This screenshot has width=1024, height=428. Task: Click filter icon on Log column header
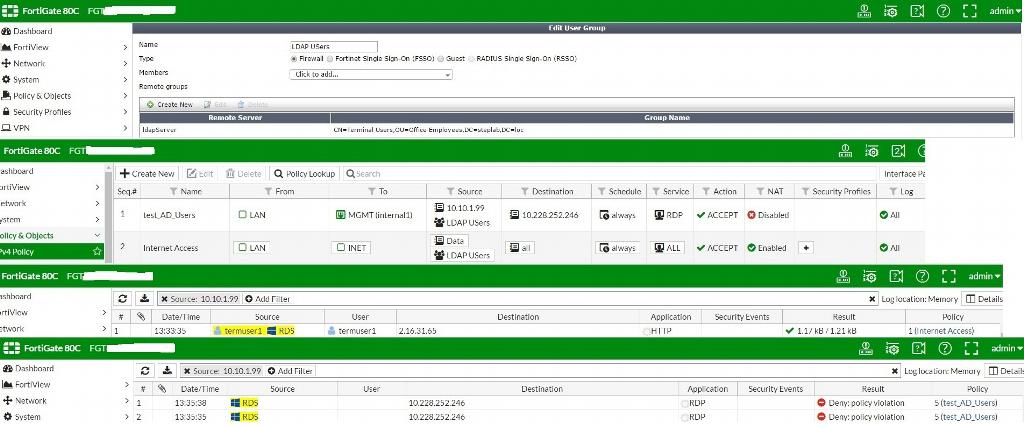tap(893, 191)
